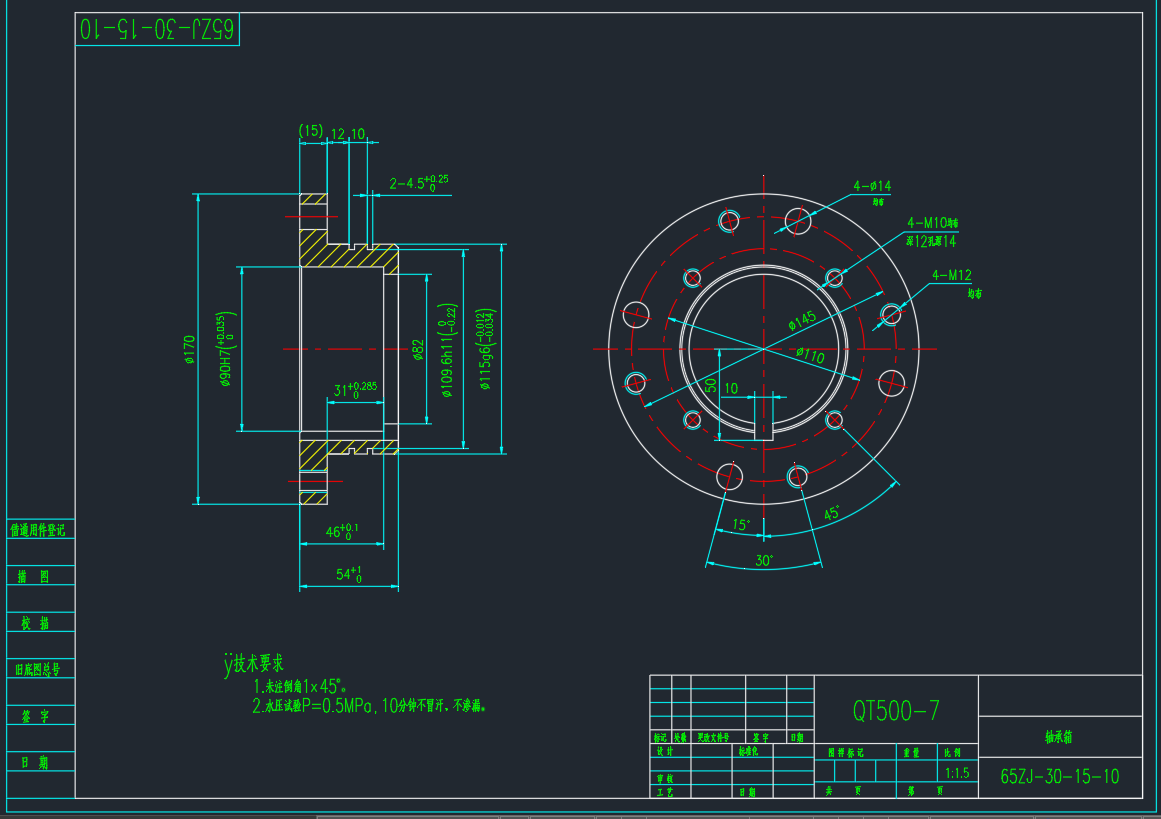This screenshot has height=819, width=1161.
Task: Click the ø170 diameter dimension text
Action: click(x=189, y=348)
